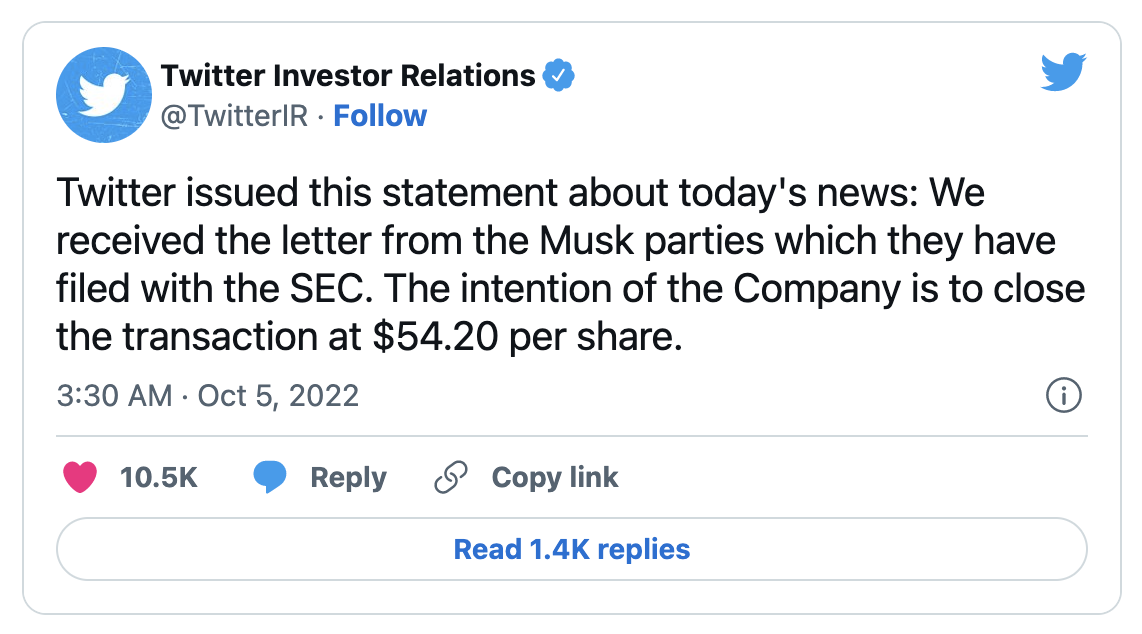
Task: Open the 3:30 AM tweet timestamp
Action: 114,396
